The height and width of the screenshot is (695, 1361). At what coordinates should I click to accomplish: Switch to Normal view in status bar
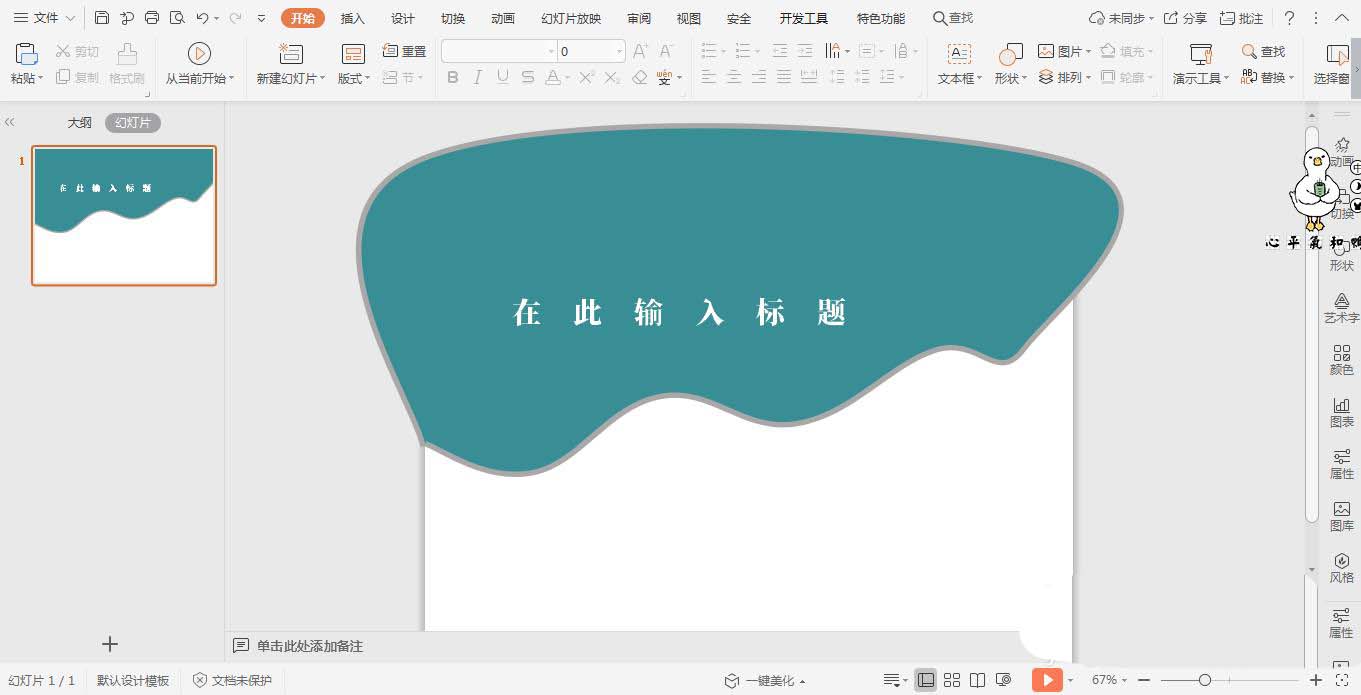click(x=926, y=680)
